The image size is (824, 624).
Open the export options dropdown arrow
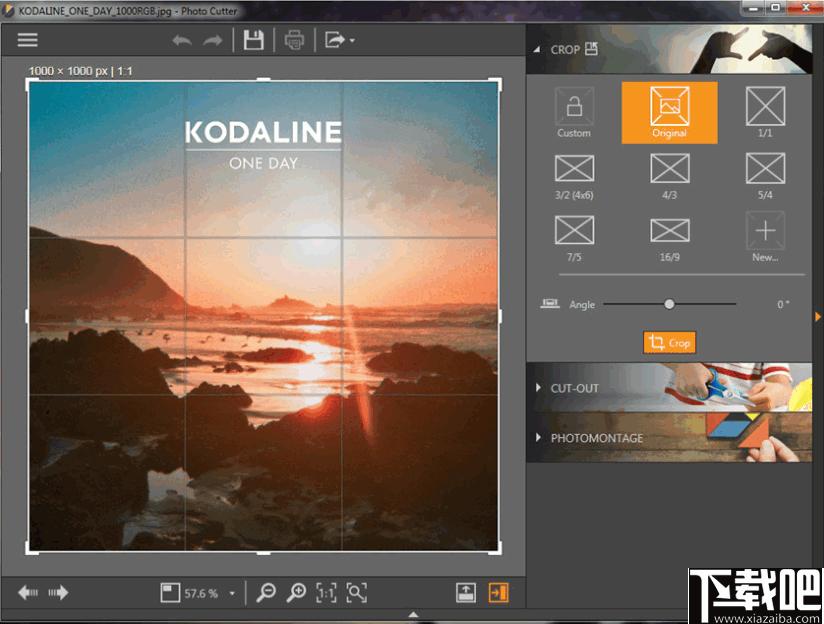coord(352,40)
